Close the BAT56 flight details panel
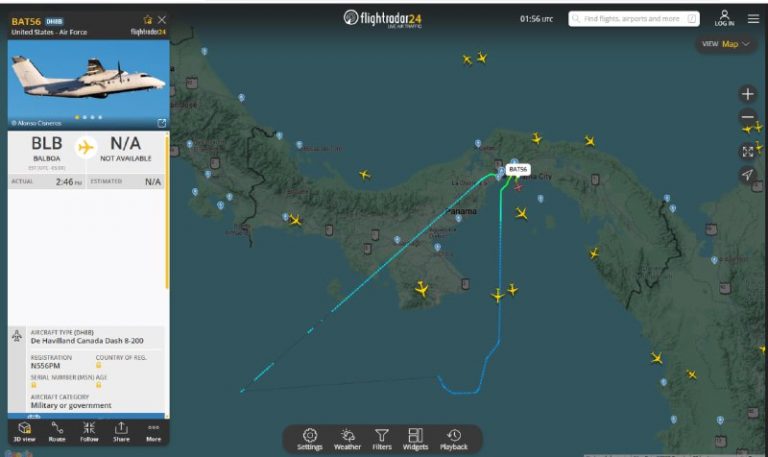 pos(162,20)
